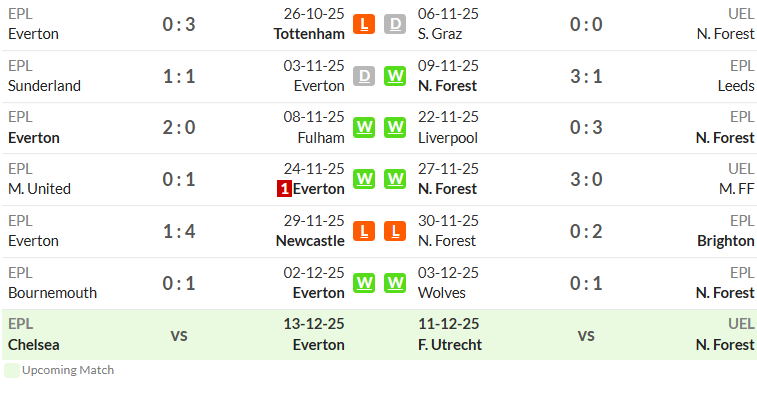Click the green W badge for Everton vs Fulham
Image resolution: width=757 pixels, height=396 pixels.
(x=364, y=127)
